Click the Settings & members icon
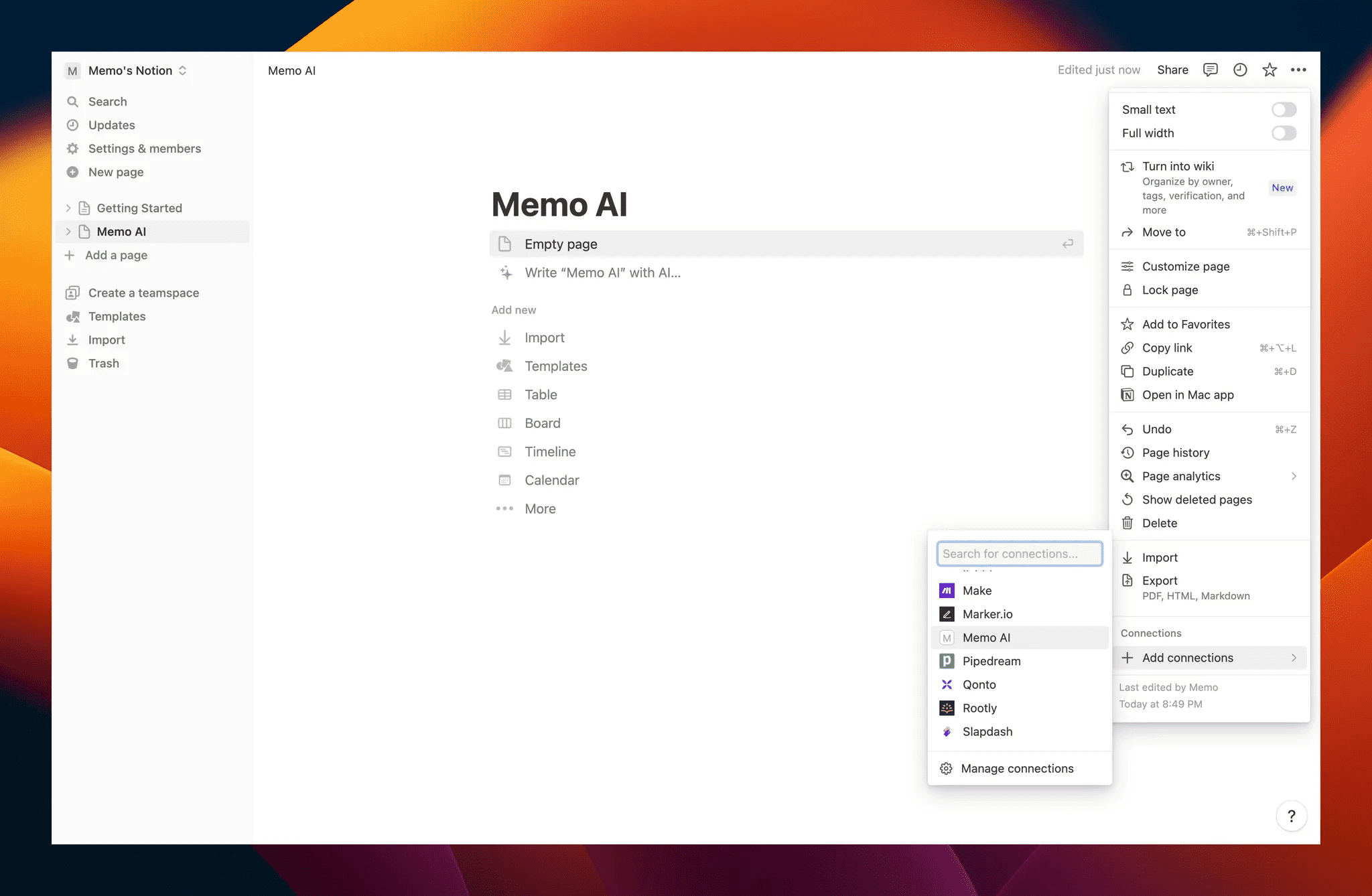Screen dimensions: 1372x896 click(x=75, y=148)
